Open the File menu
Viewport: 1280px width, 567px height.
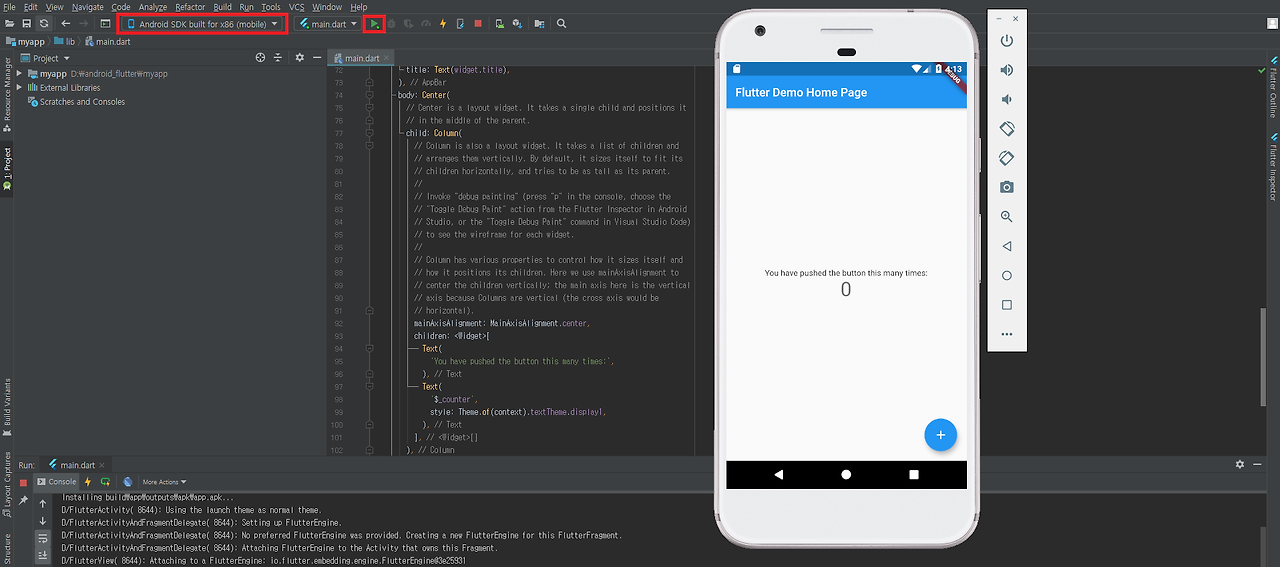click(x=9, y=7)
